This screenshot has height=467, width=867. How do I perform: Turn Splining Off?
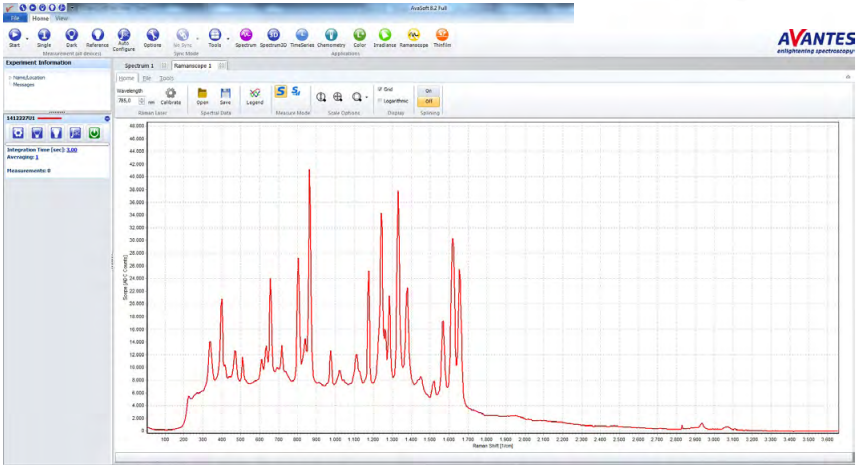(x=429, y=101)
